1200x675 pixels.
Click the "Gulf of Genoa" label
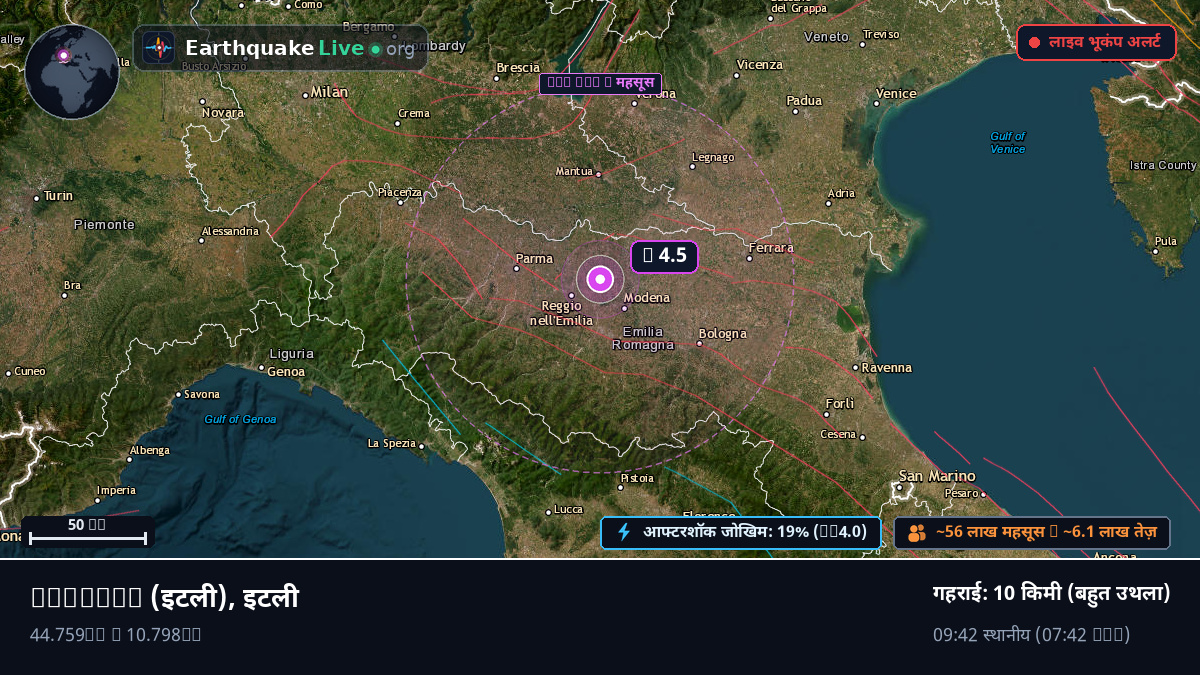[x=240, y=419]
